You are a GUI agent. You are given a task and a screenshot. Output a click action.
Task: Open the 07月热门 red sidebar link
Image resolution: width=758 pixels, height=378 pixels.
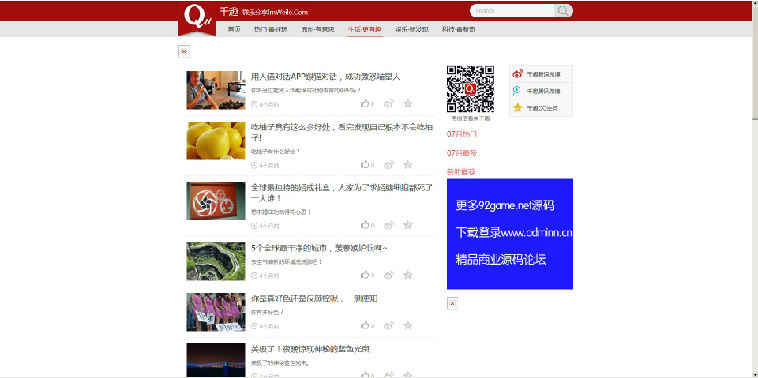point(462,134)
